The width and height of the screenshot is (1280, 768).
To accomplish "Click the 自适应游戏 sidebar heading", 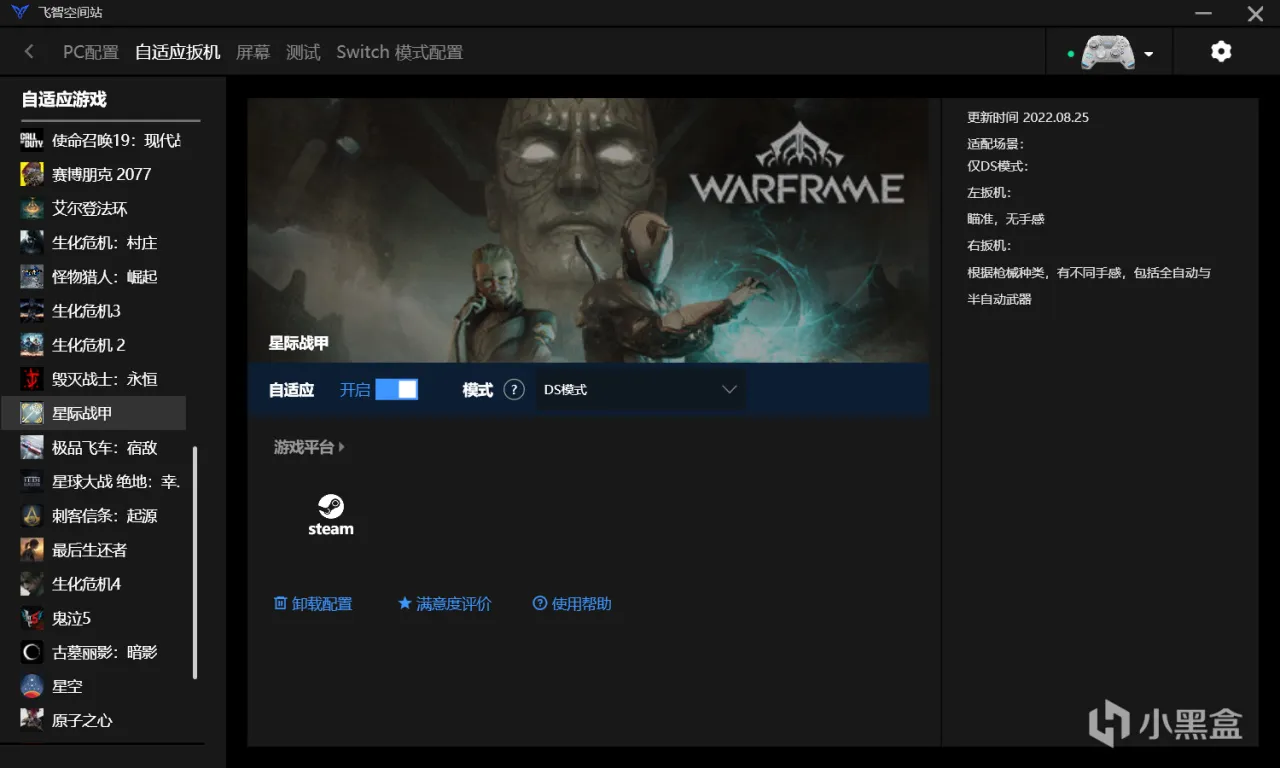I will (x=64, y=99).
